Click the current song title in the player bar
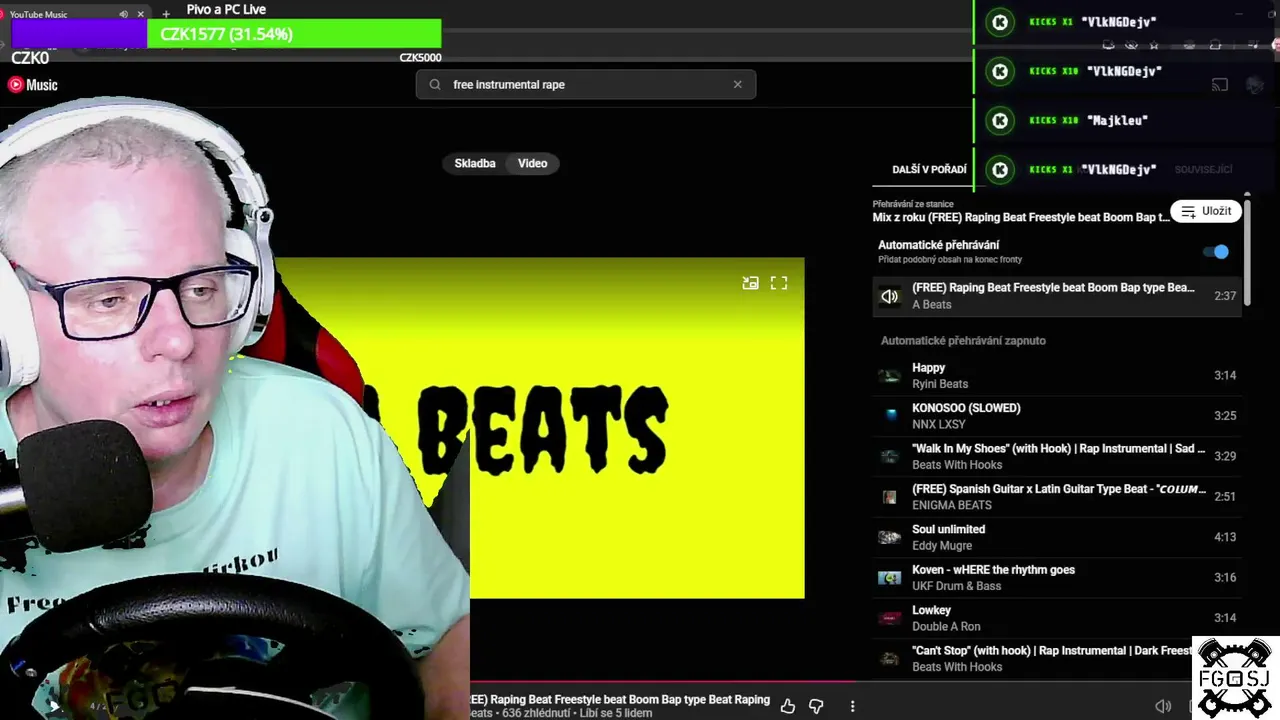The width and height of the screenshot is (1280, 720). pos(620,700)
